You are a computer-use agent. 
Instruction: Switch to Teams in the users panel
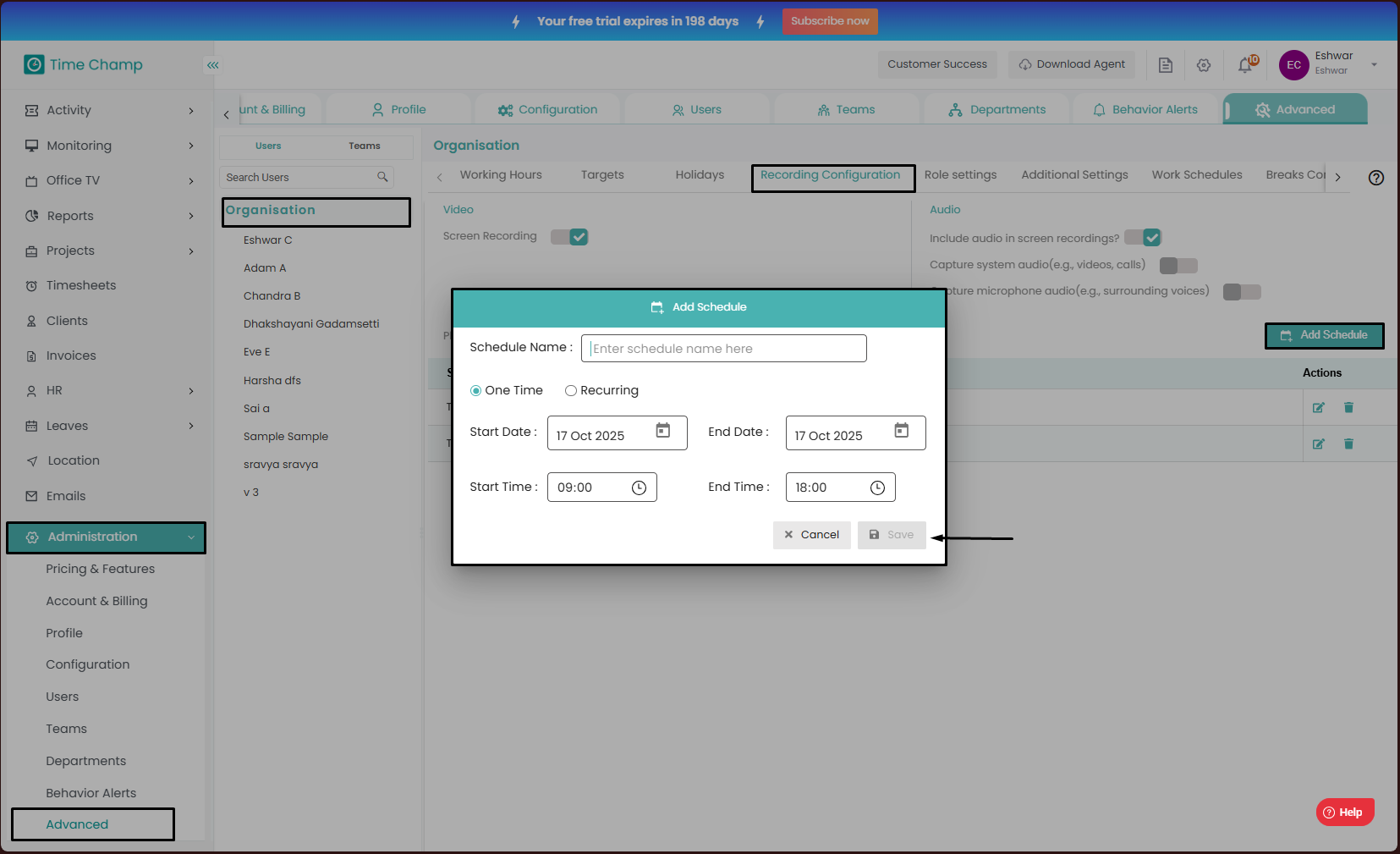365,146
